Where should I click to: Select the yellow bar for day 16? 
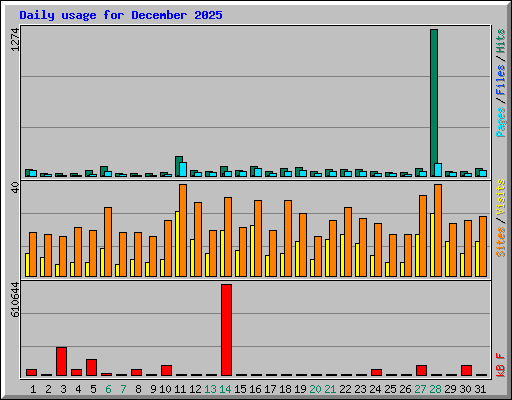[252, 251]
